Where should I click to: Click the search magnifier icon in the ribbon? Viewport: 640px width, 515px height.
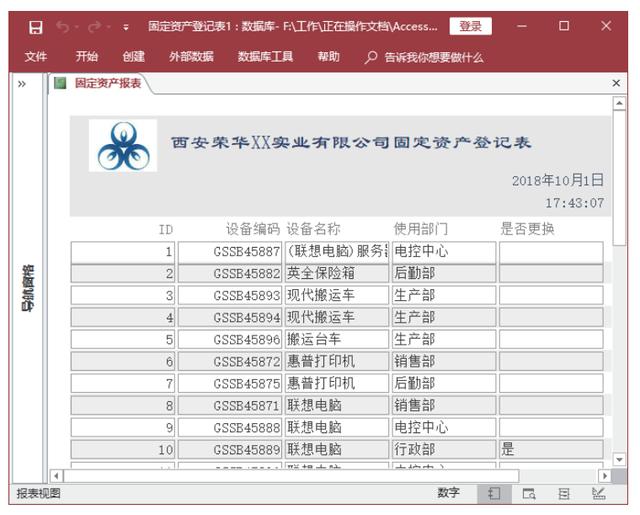coord(371,57)
